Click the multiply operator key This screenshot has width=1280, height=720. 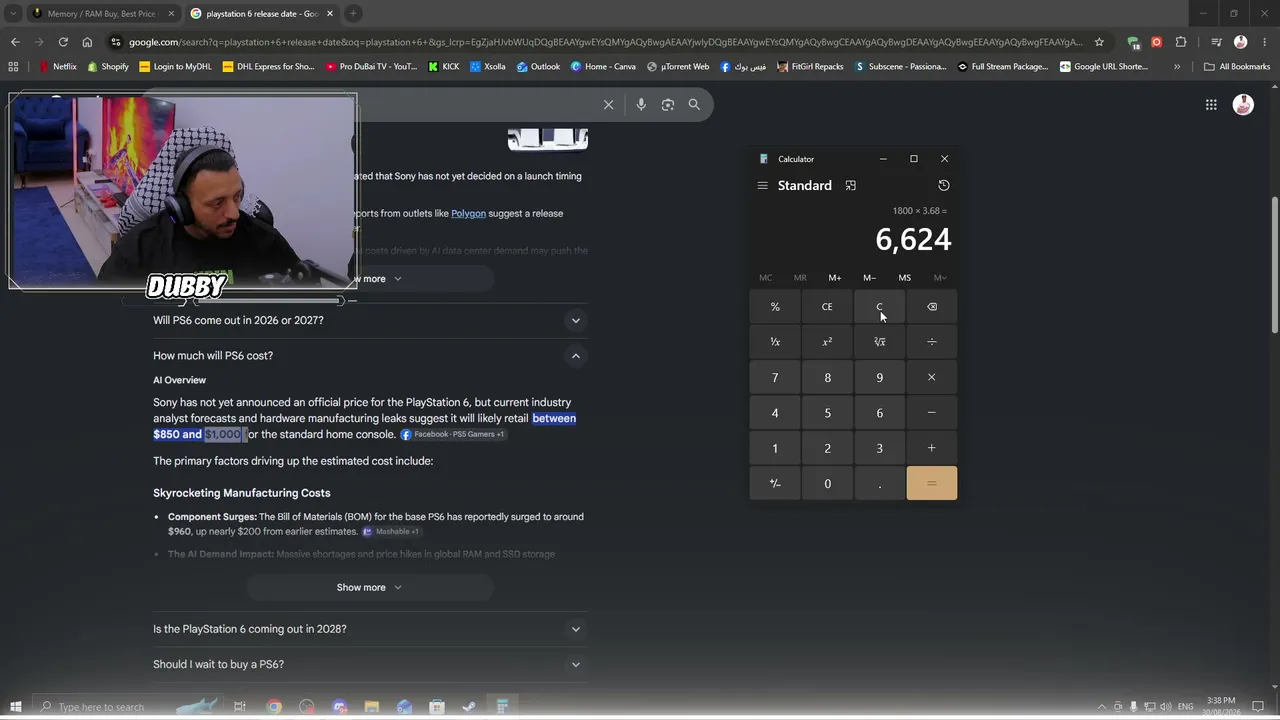(x=932, y=378)
